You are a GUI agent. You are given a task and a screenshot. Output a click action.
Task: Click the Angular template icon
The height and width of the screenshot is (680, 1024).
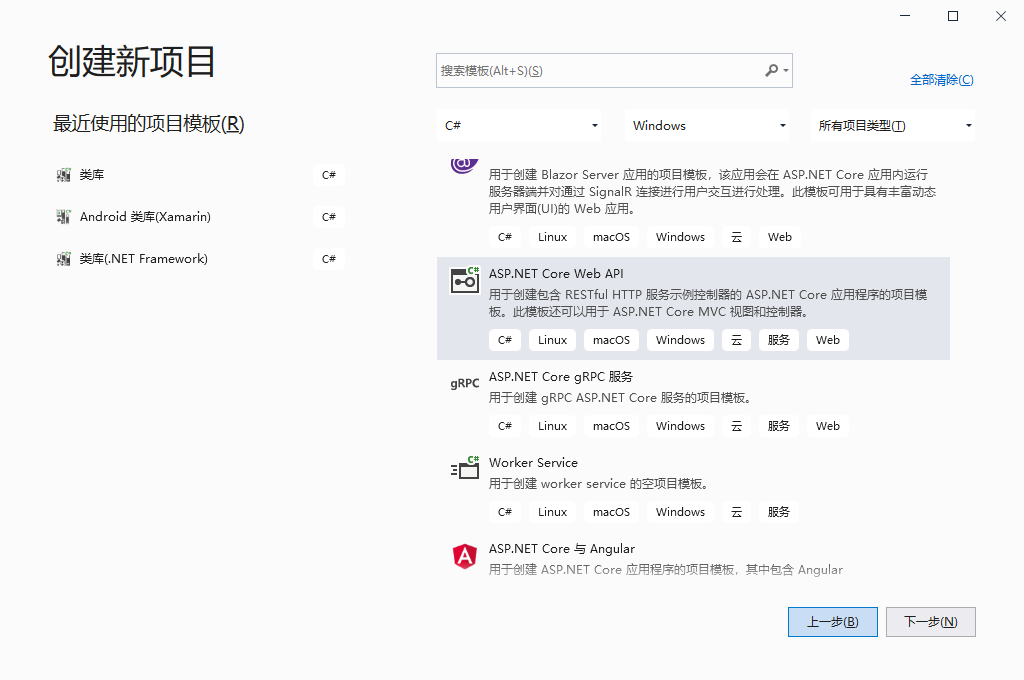pyautogui.click(x=465, y=556)
